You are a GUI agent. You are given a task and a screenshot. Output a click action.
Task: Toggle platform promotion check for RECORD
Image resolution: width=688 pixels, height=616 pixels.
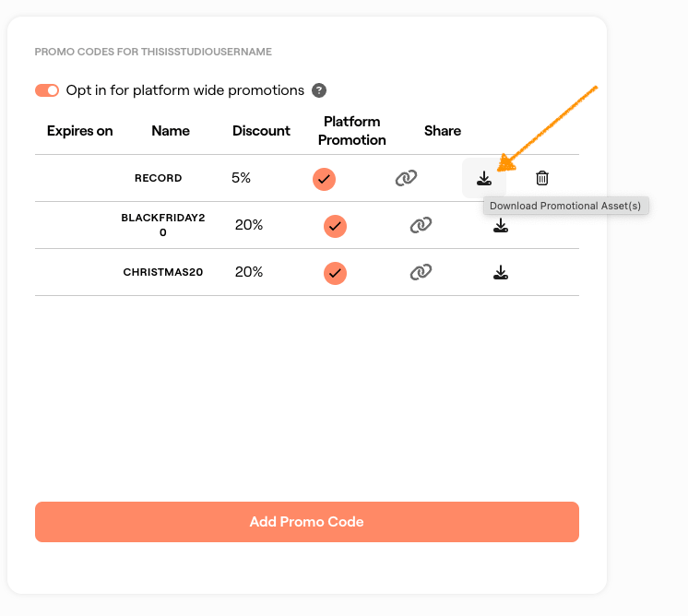323,178
